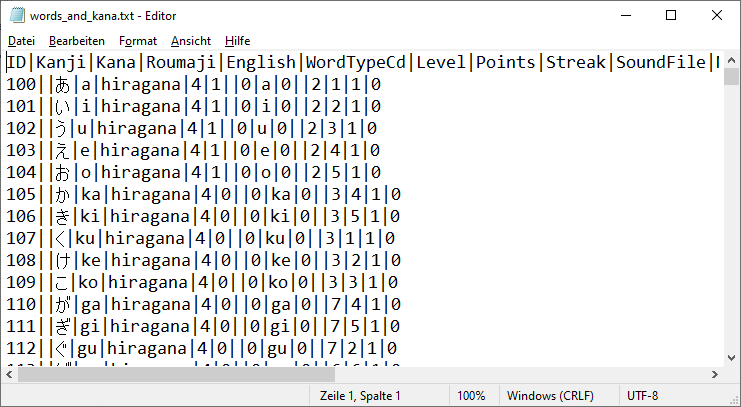
Task: Click the line starting with 102
Action: (191, 129)
